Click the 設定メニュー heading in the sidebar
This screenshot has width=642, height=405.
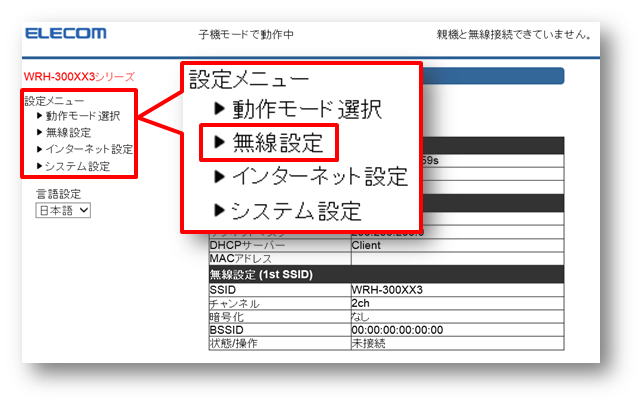tap(54, 101)
